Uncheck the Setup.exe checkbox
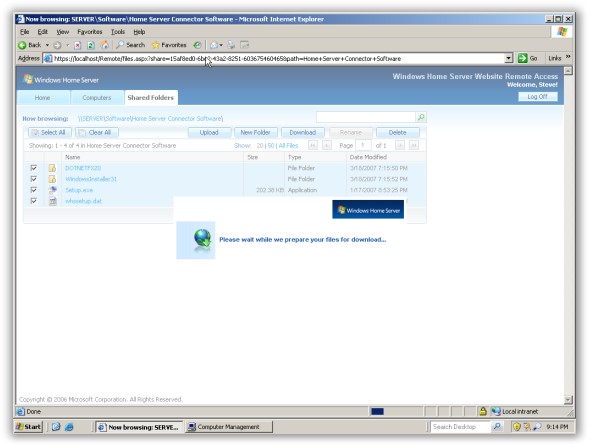 coord(34,190)
